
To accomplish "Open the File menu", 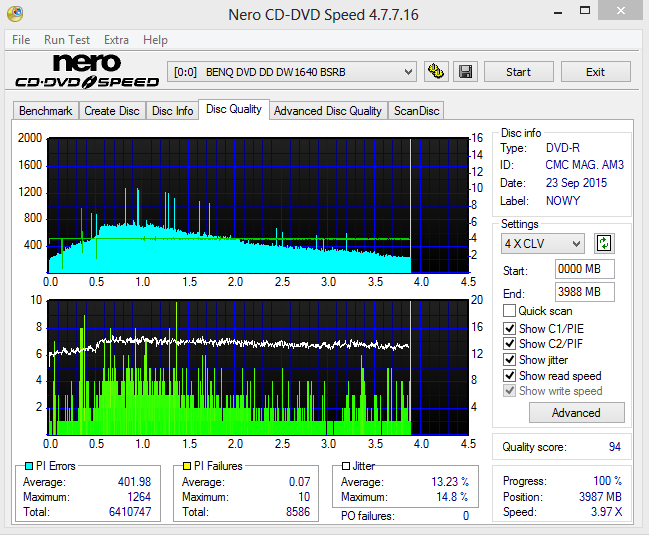I will point(21,40).
